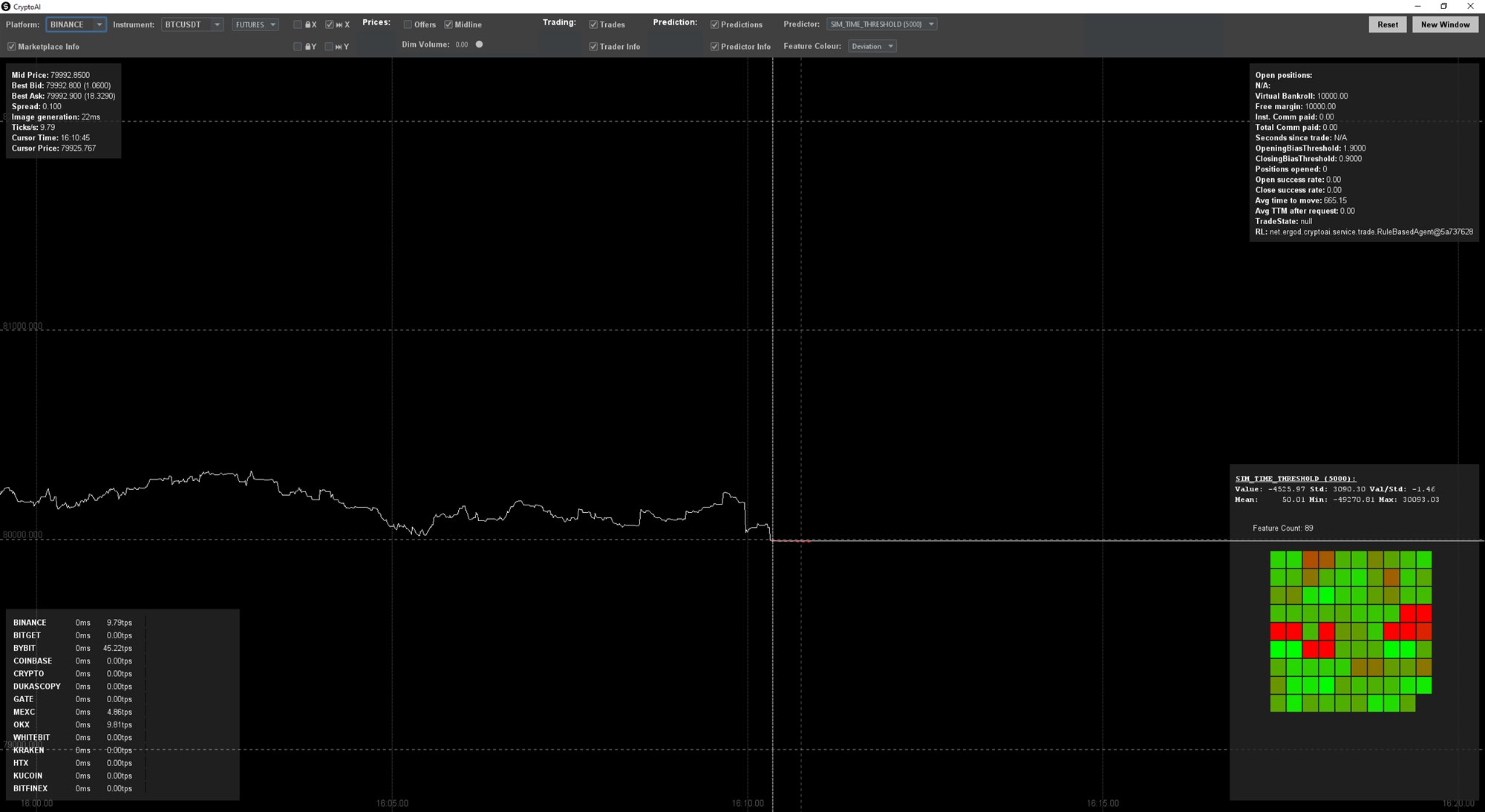The height and width of the screenshot is (812, 1485).
Task: Click the SIM_TIME_THRESHOLD (5000) heading in predictor panel
Action: click(x=1295, y=479)
